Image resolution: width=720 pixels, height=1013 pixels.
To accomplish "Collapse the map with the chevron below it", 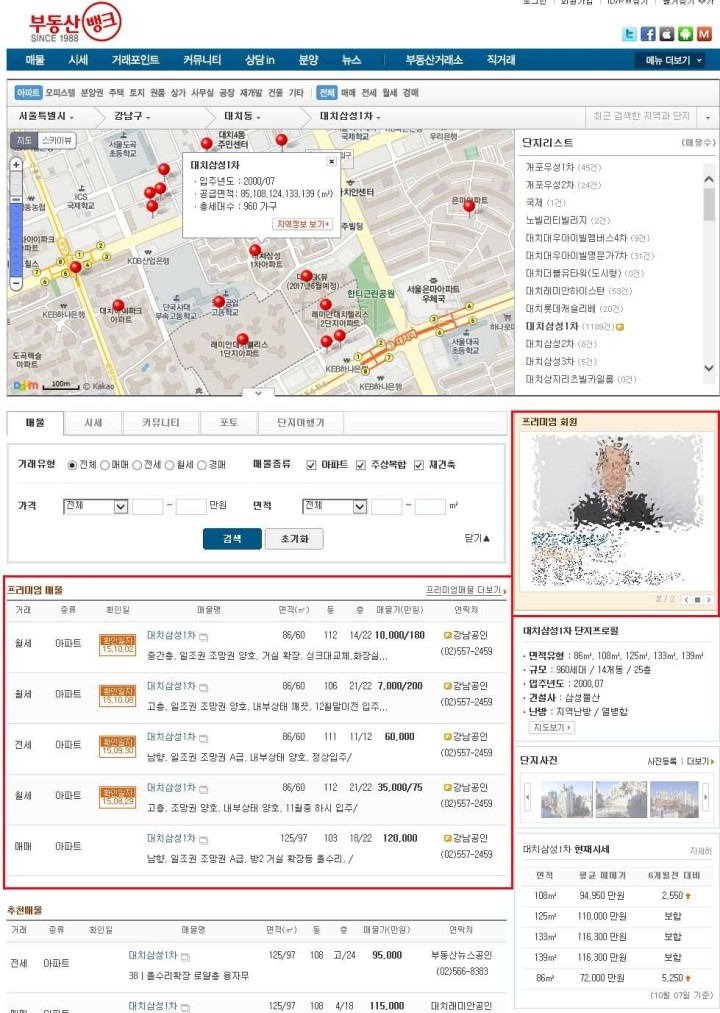I will click(x=258, y=393).
